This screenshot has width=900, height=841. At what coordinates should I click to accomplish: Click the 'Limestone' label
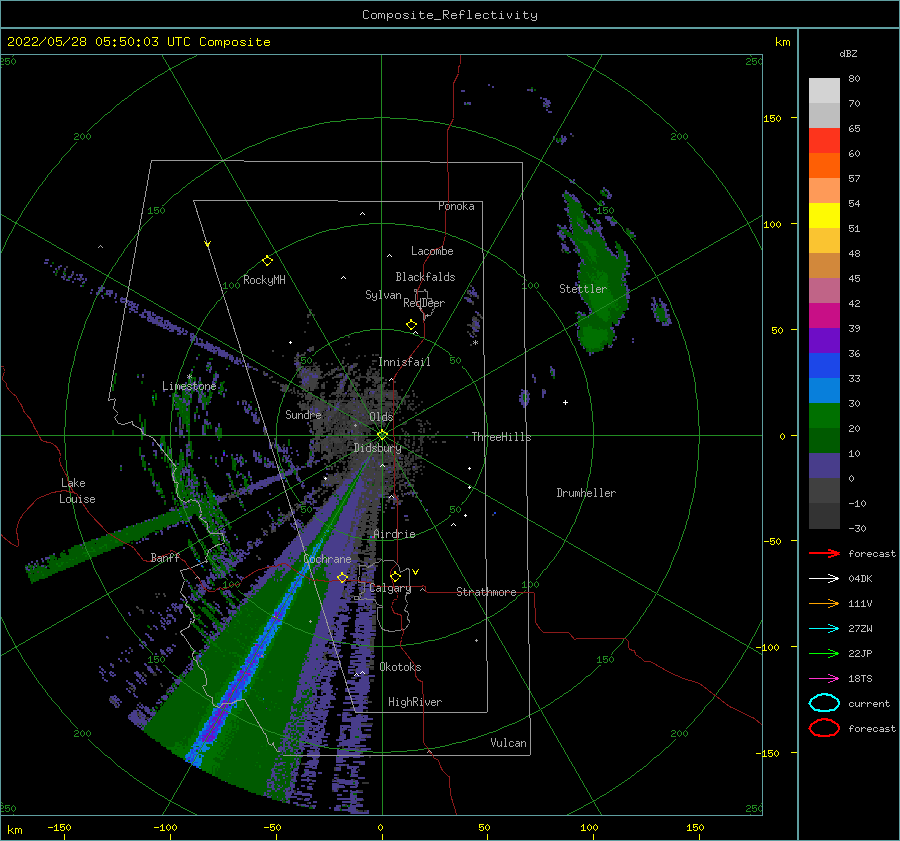point(189,386)
